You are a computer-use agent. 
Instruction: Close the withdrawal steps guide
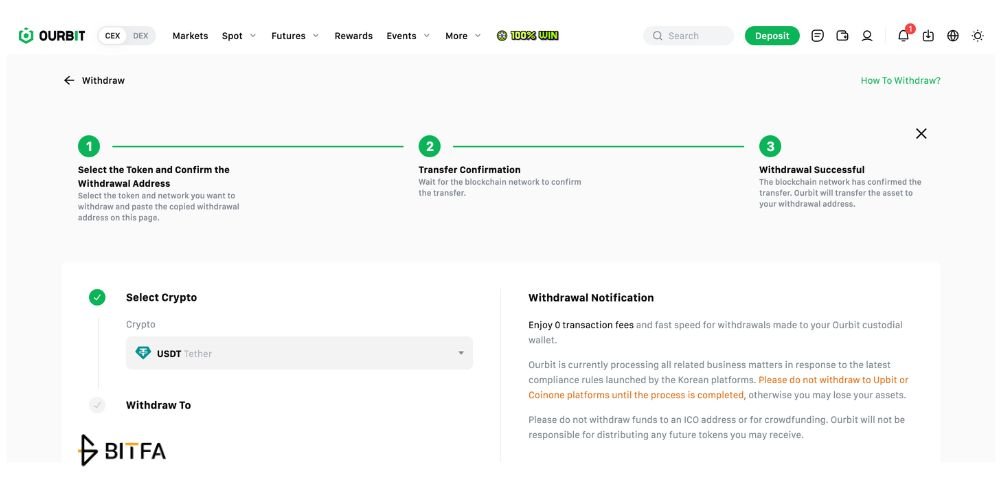(921, 133)
